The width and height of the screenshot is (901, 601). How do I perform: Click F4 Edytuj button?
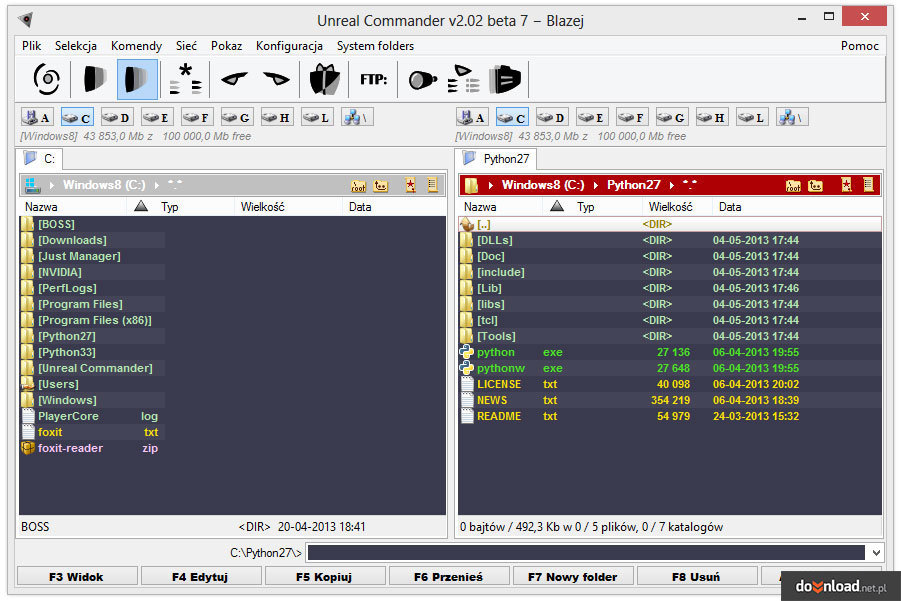201,576
